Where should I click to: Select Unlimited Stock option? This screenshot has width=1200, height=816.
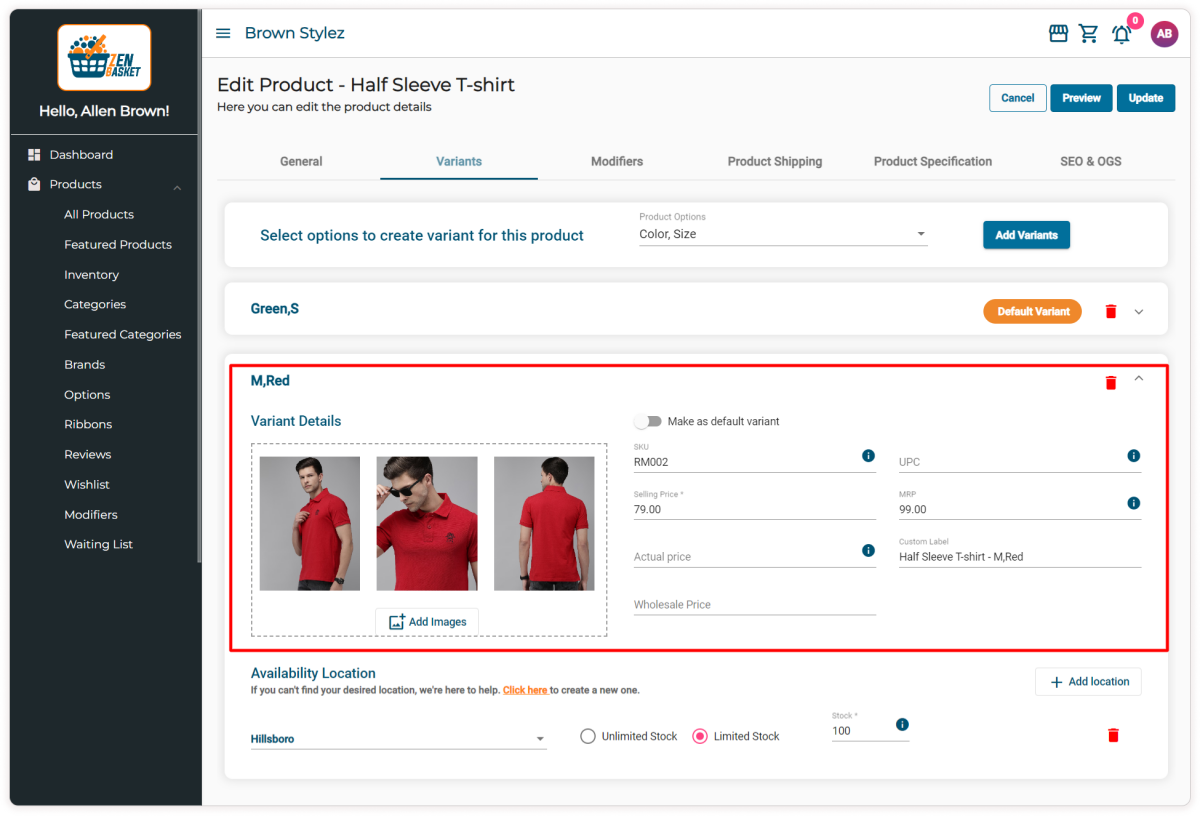(x=588, y=735)
